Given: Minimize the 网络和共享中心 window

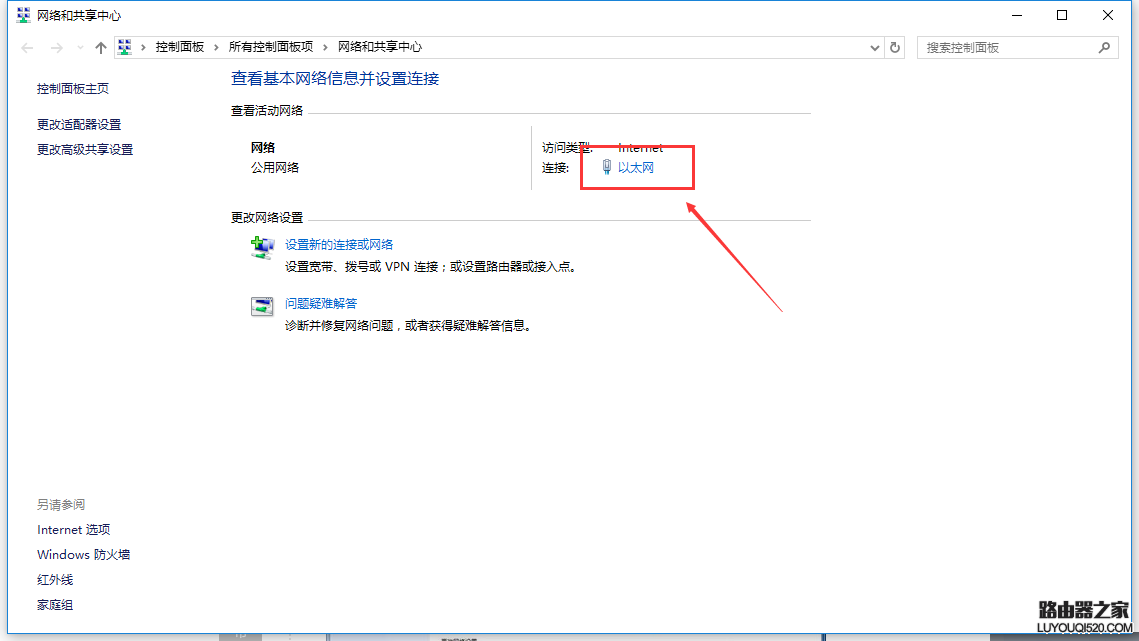Looking at the screenshot, I should 1017,15.
